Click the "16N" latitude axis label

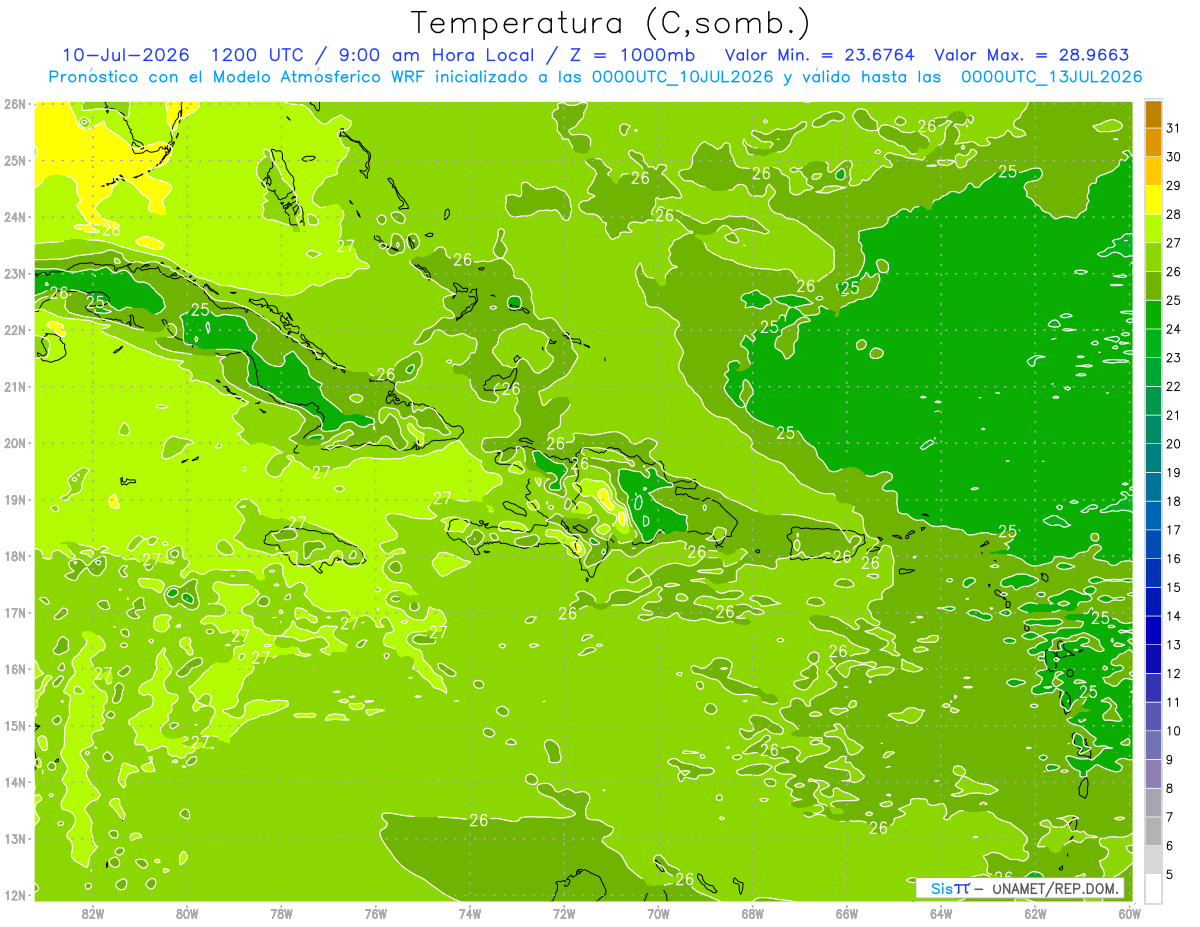click(15, 669)
